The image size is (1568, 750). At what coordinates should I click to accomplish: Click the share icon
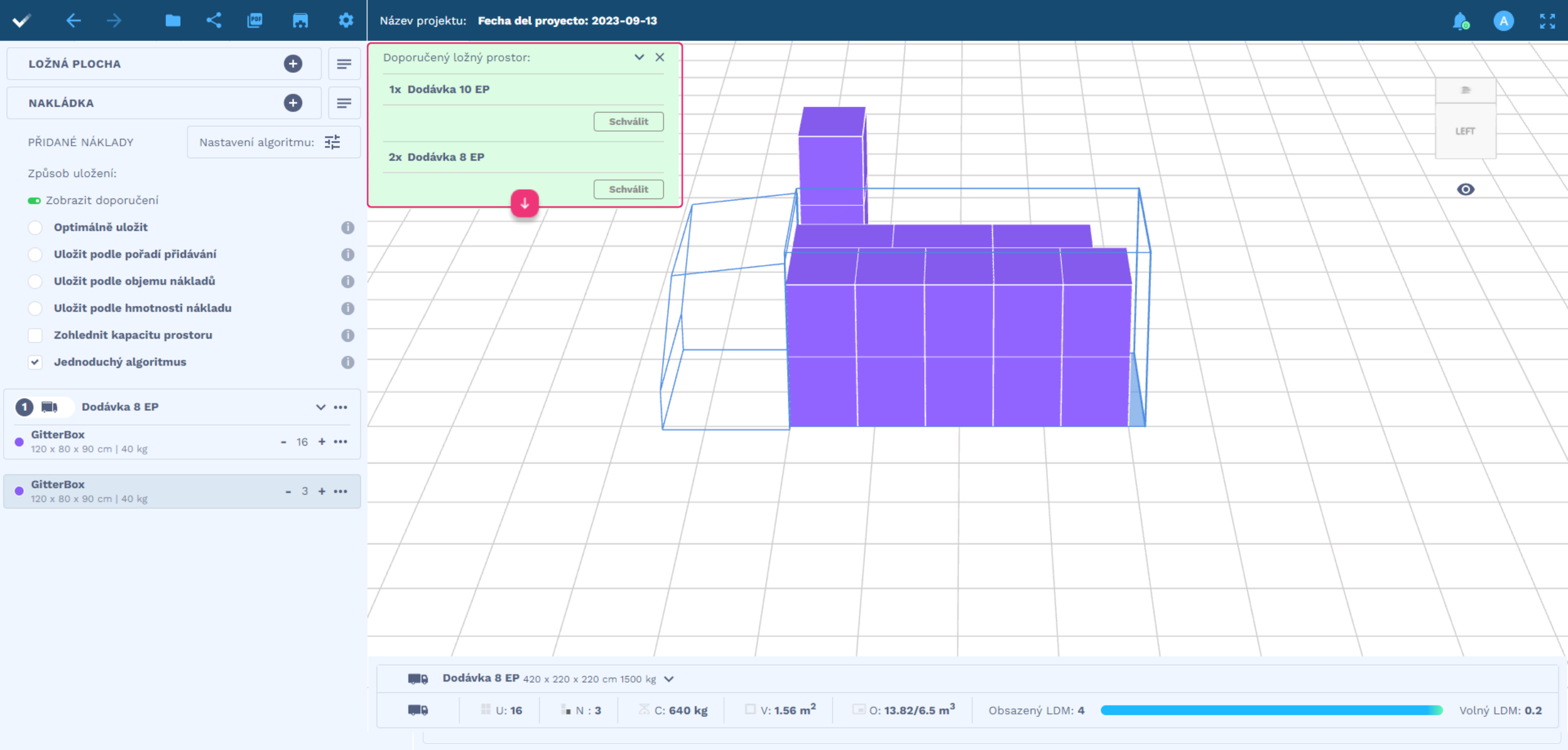(x=214, y=21)
